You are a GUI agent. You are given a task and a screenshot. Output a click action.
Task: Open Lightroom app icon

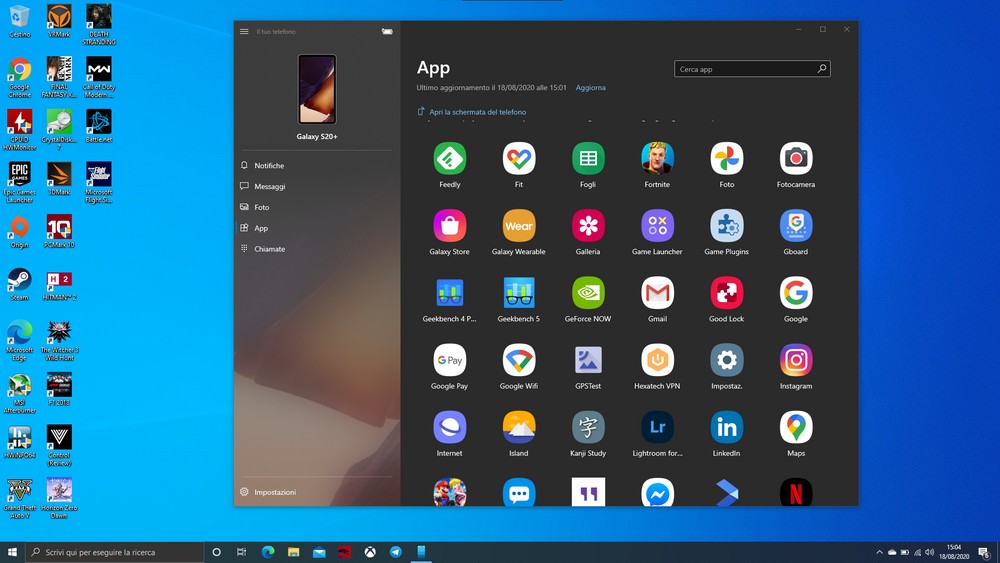(x=658, y=427)
